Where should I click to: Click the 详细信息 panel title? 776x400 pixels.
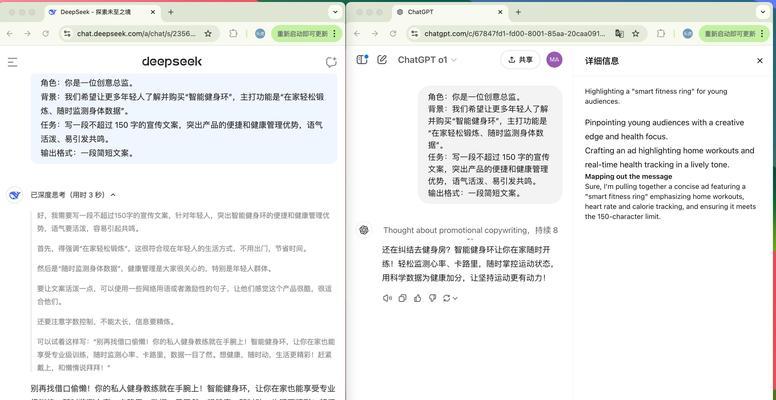coord(602,61)
